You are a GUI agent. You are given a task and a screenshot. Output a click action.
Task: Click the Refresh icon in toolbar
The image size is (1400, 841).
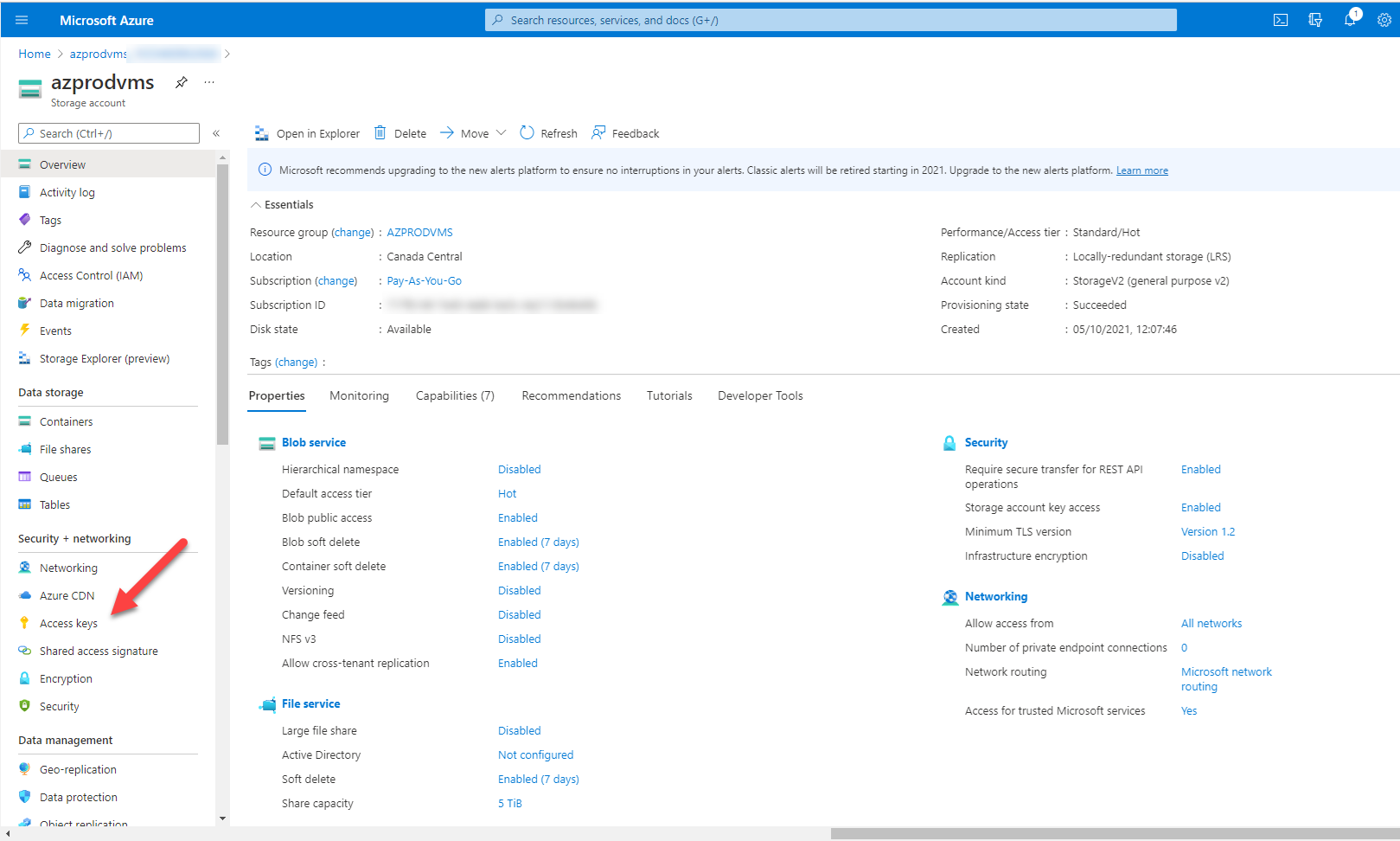(x=527, y=133)
